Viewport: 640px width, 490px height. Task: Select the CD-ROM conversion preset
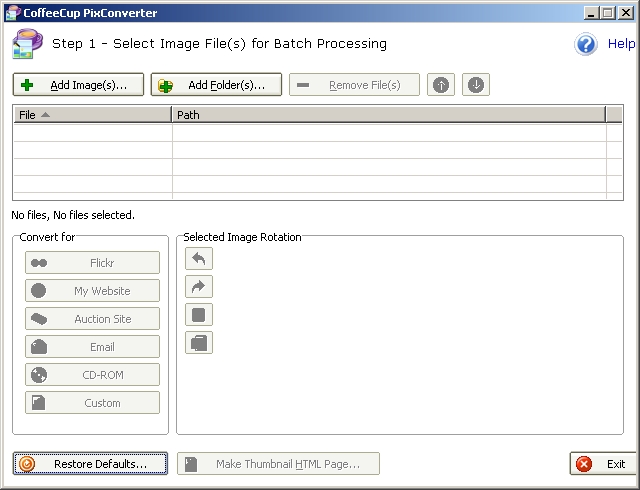click(92, 375)
